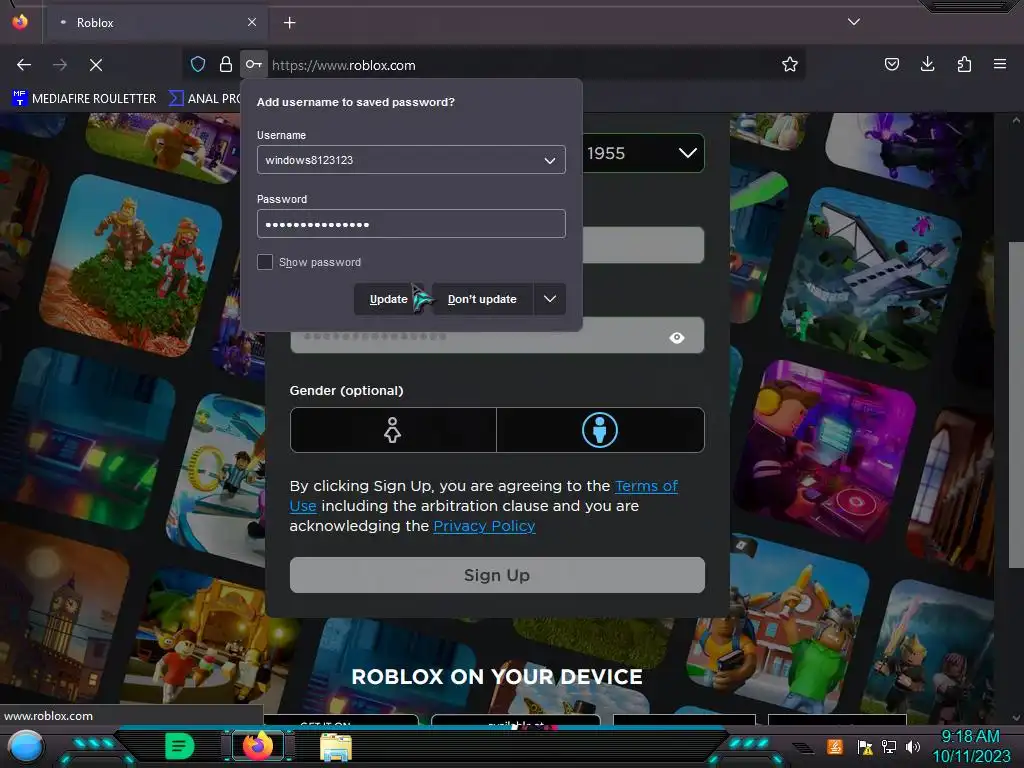Image resolution: width=1024 pixels, height=768 pixels.
Task: Select the male gender option
Action: 600,430
